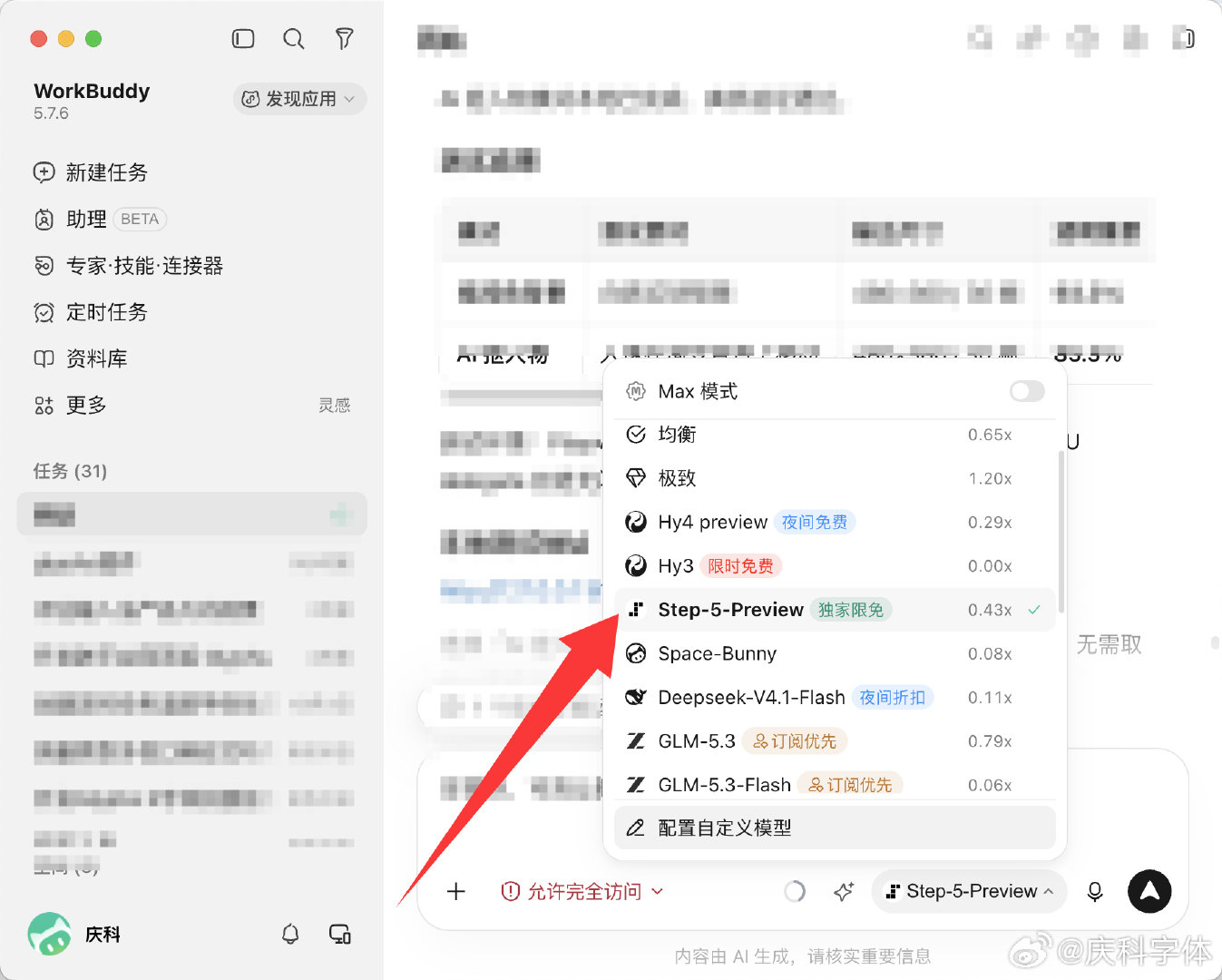The image size is (1222, 980).
Task: Collapse the Step-5-Preview model selector
Action: [x=969, y=891]
